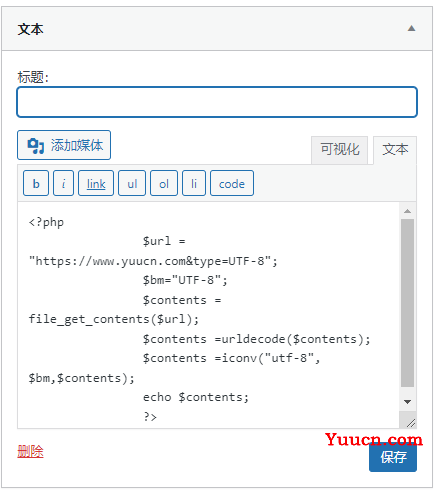Switch to the 可视化 visual editor tab
The image size is (435, 494).
coord(339,150)
